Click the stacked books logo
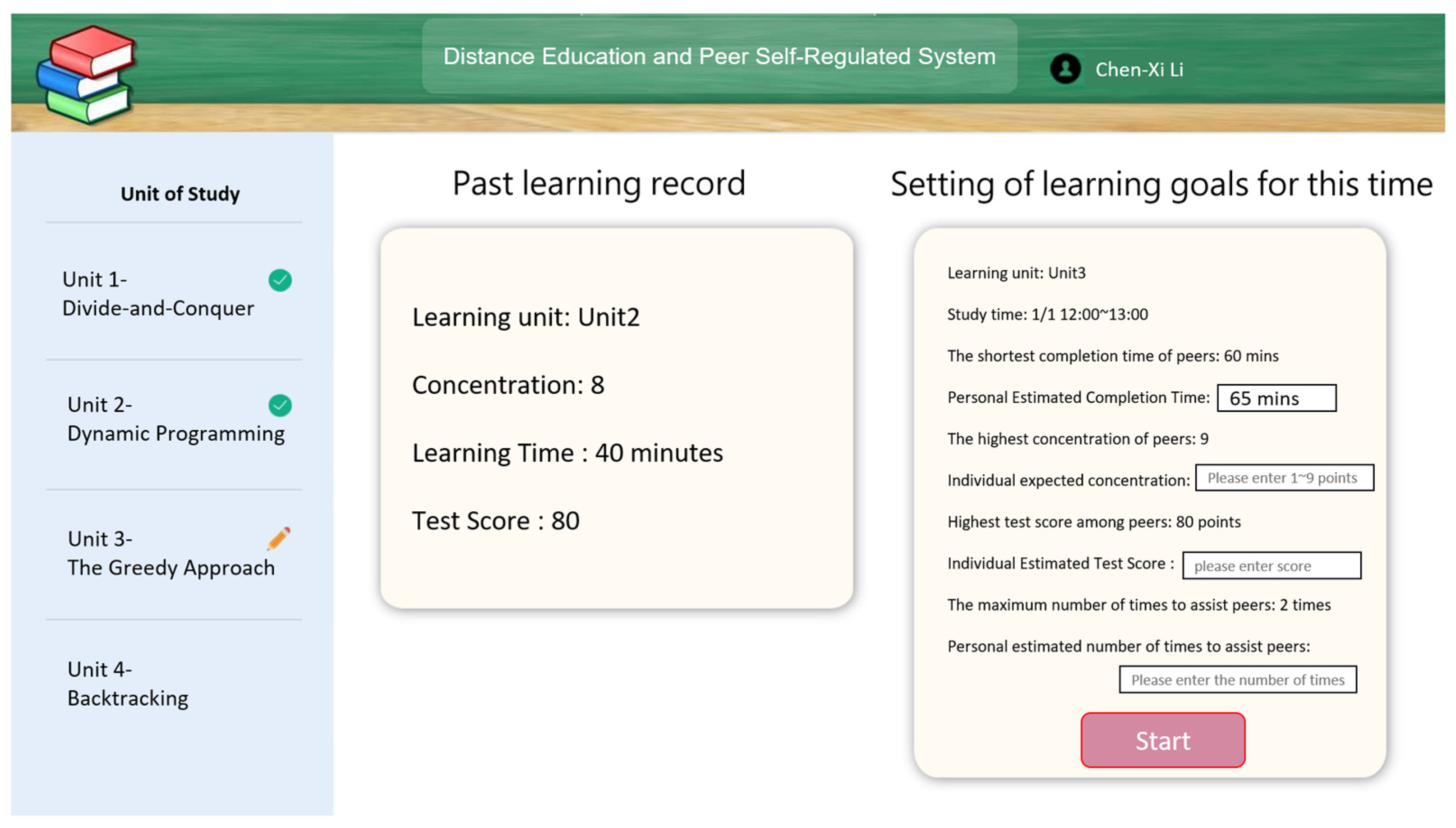 pos(87,74)
